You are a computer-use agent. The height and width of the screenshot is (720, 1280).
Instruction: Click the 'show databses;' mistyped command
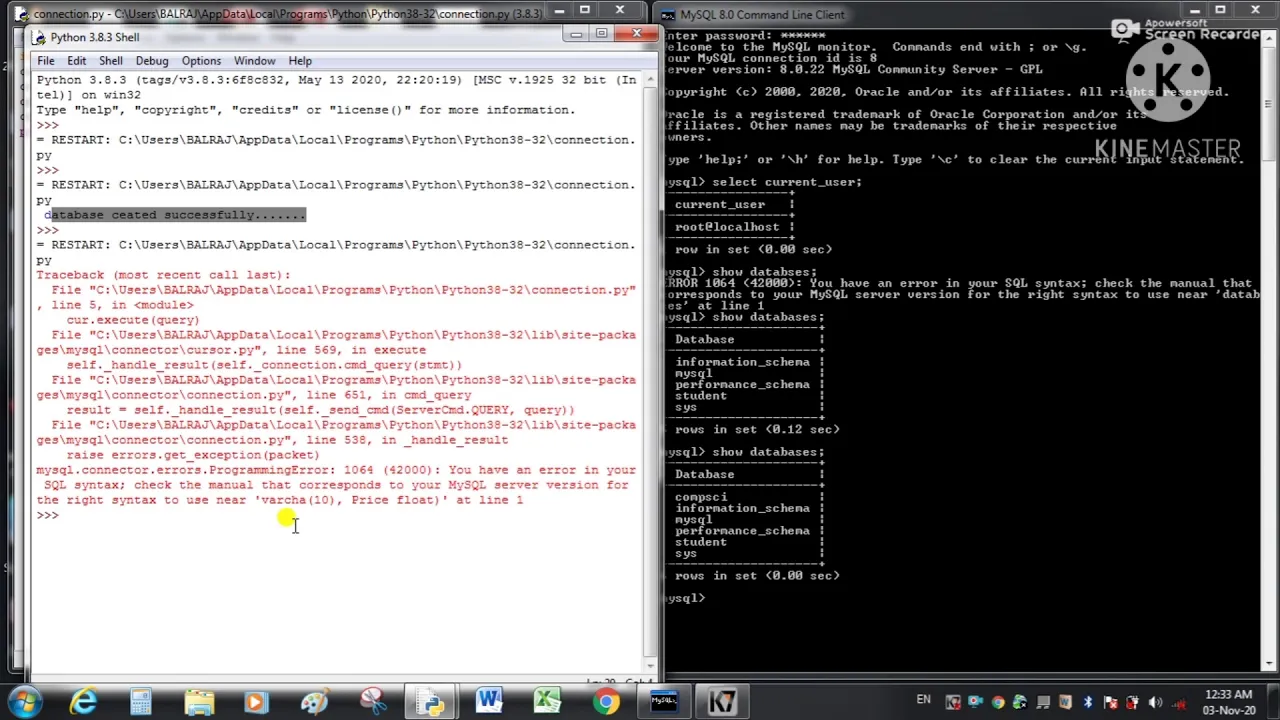coord(765,272)
